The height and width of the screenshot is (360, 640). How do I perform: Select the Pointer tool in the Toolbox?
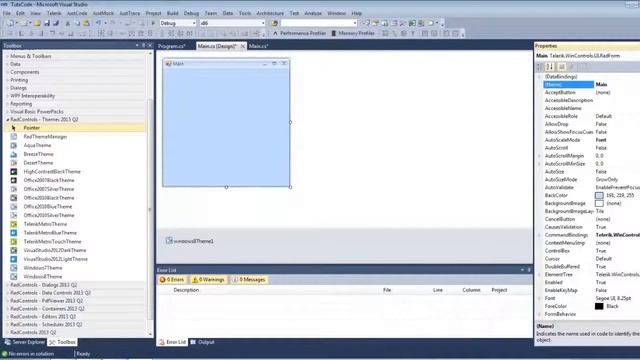tap(75, 128)
